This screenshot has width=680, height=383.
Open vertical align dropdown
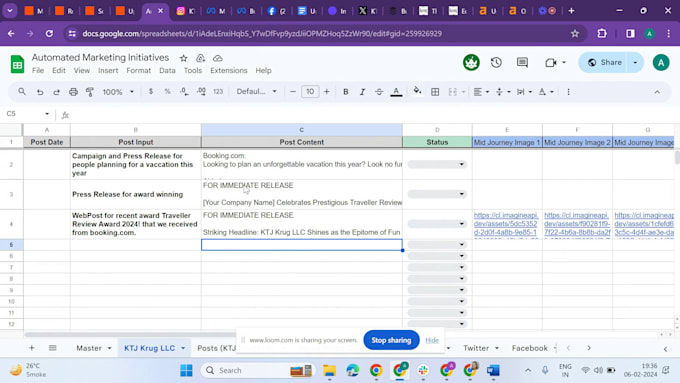tap(503, 92)
